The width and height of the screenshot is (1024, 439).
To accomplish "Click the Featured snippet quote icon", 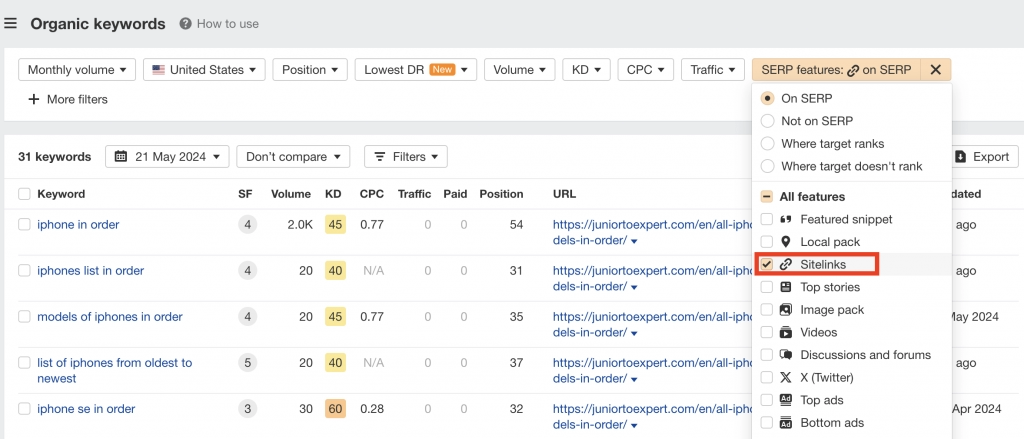I will (786, 219).
